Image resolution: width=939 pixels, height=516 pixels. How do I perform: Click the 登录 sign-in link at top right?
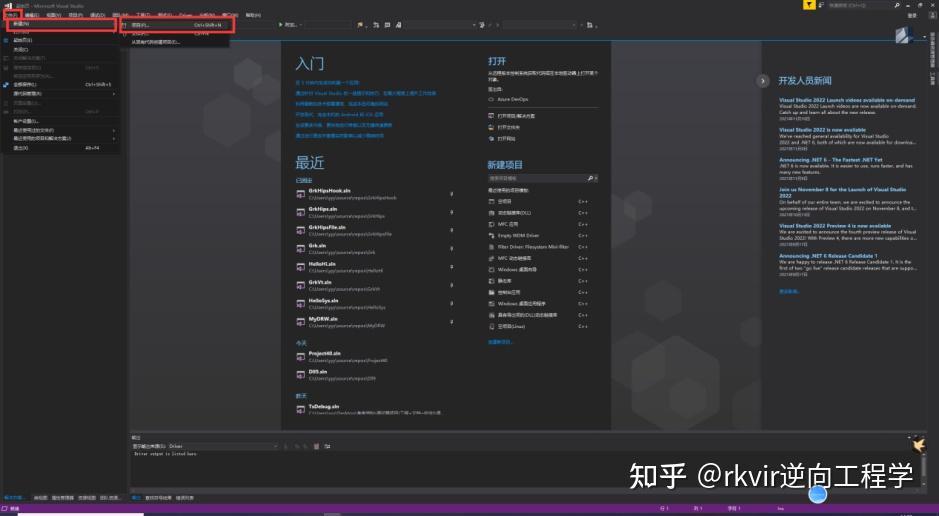click(912, 16)
